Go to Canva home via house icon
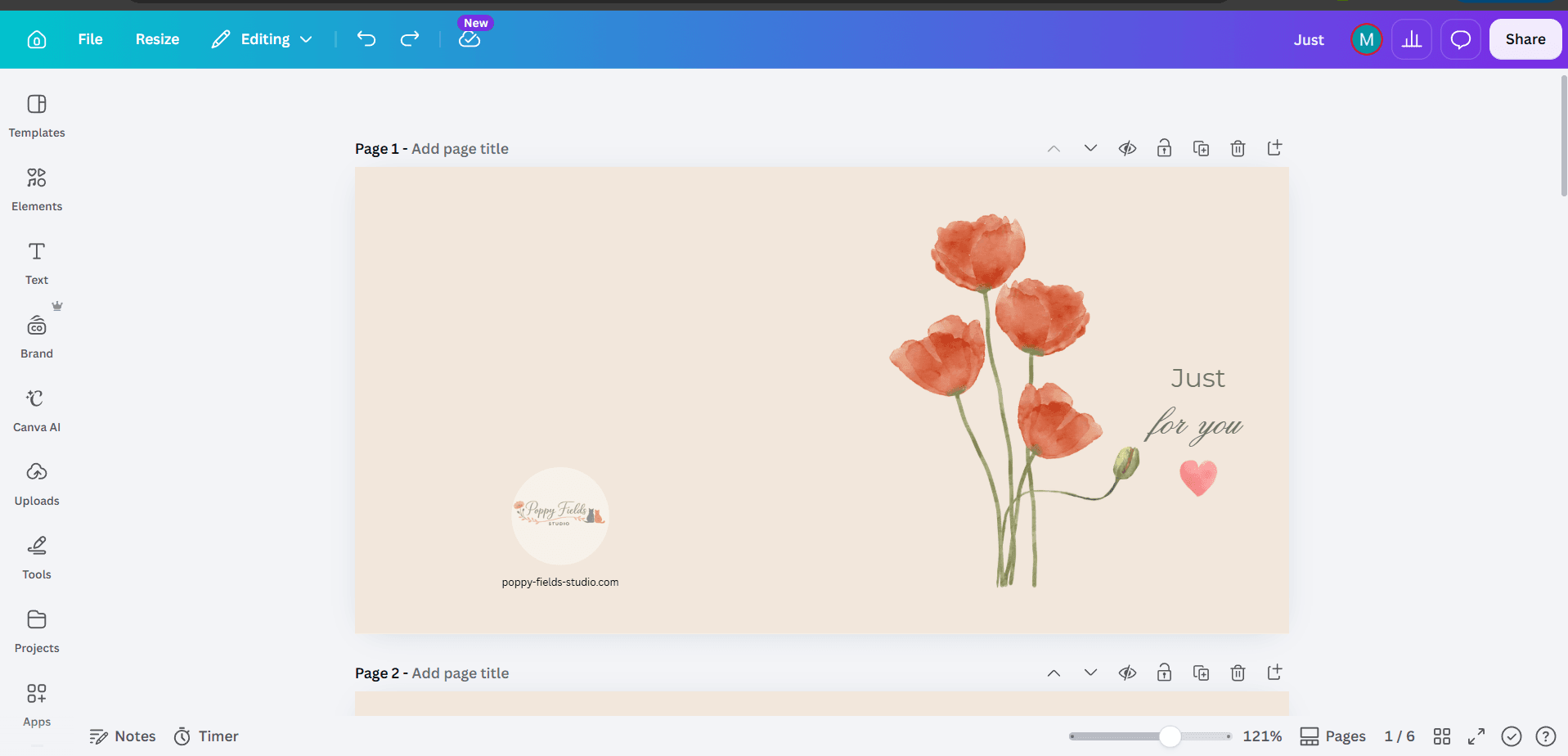This screenshot has width=1568, height=756. point(37,39)
